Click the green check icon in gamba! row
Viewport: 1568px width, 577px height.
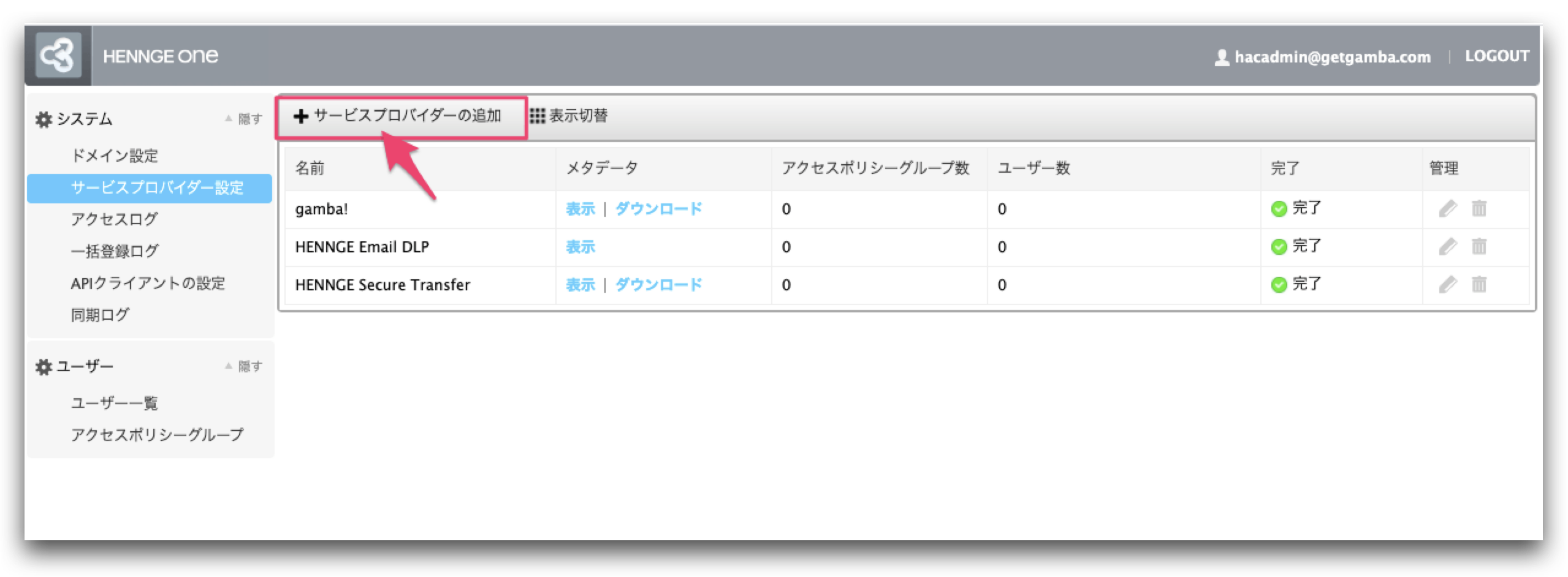click(x=1279, y=209)
